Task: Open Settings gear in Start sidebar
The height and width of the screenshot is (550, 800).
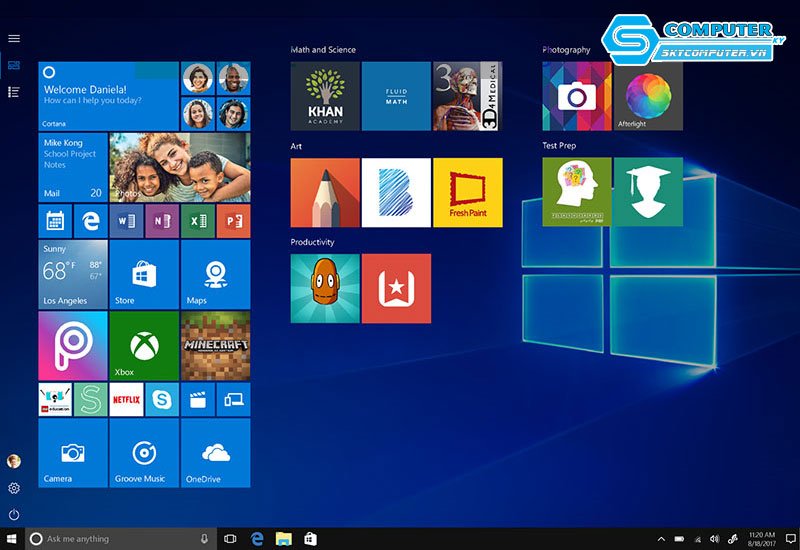Action: pos(14,488)
